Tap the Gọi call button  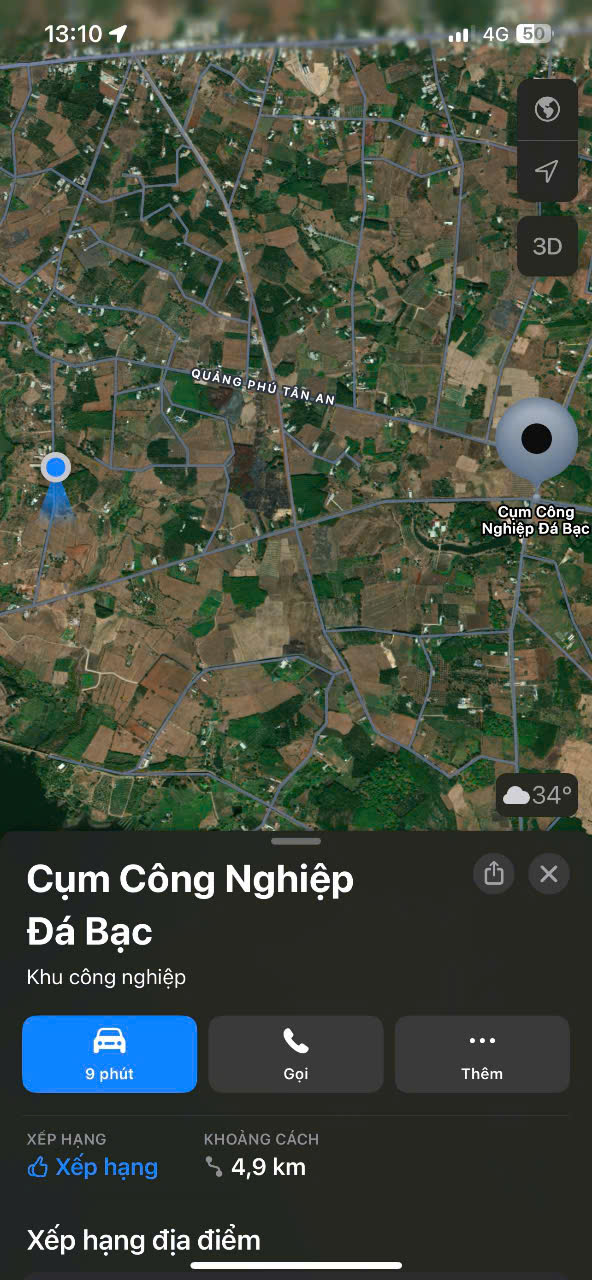click(x=296, y=1054)
